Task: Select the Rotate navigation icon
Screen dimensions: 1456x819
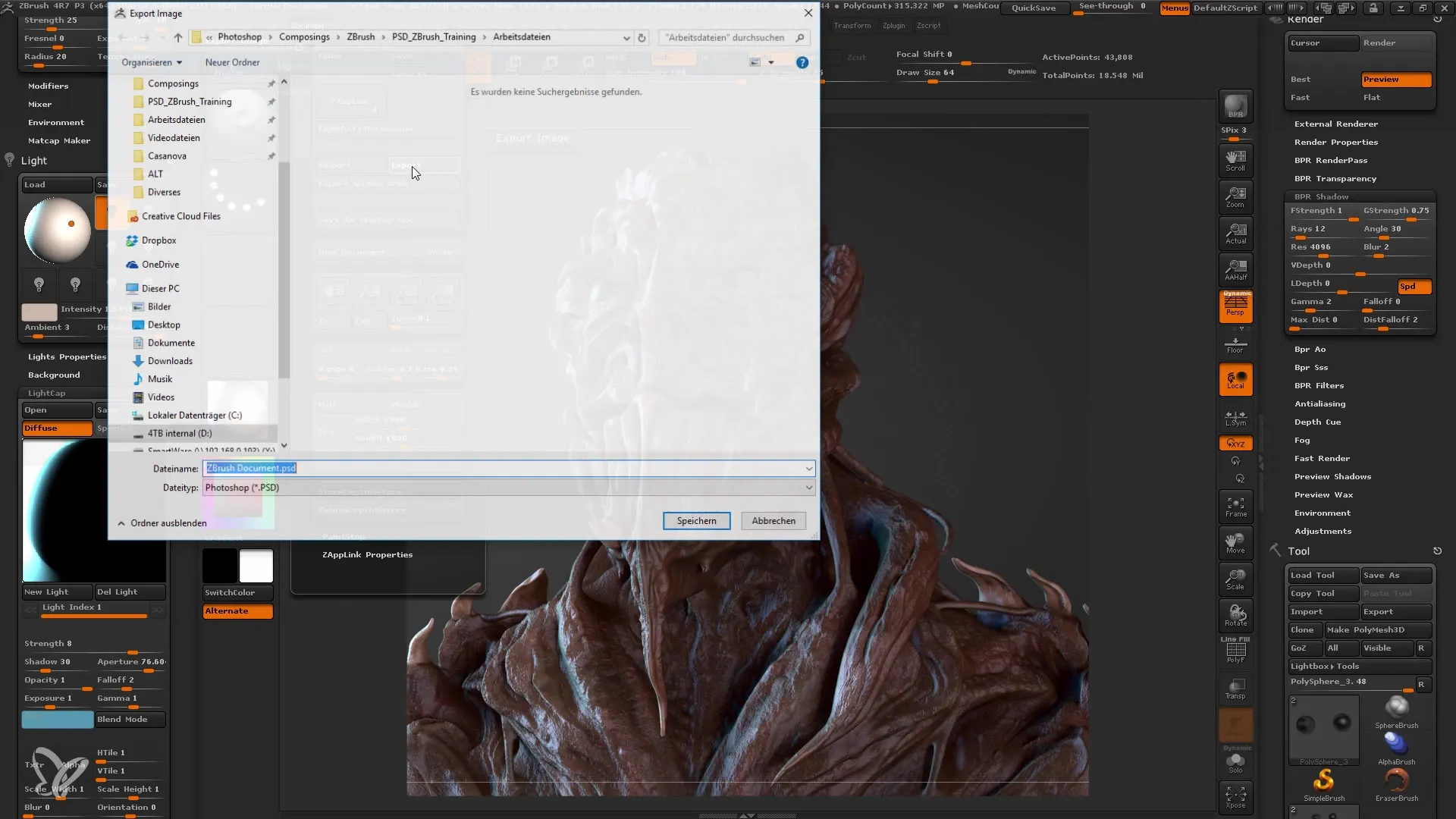Action: click(x=1235, y=616)
